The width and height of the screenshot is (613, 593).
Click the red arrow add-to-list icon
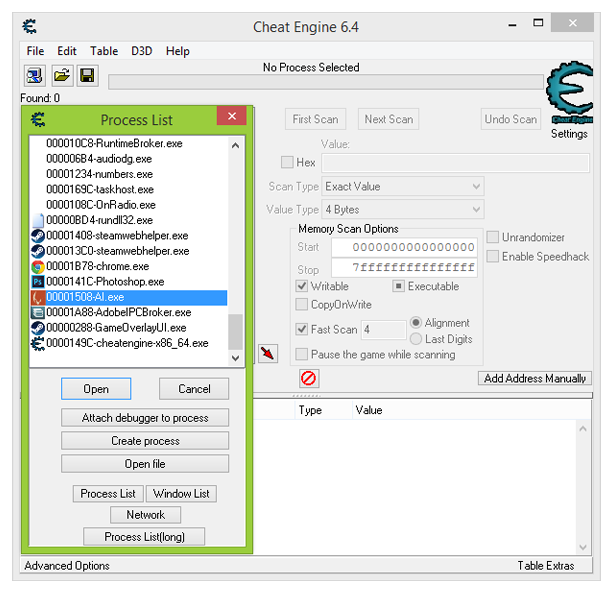[268, 353]
